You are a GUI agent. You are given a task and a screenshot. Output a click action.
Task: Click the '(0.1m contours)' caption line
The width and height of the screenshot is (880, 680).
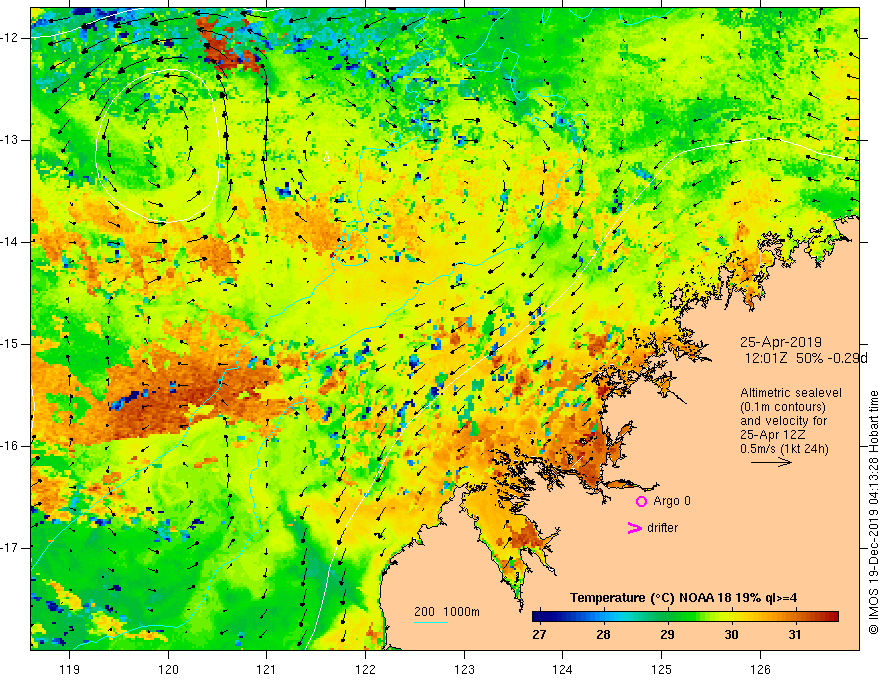pos(783,407)
